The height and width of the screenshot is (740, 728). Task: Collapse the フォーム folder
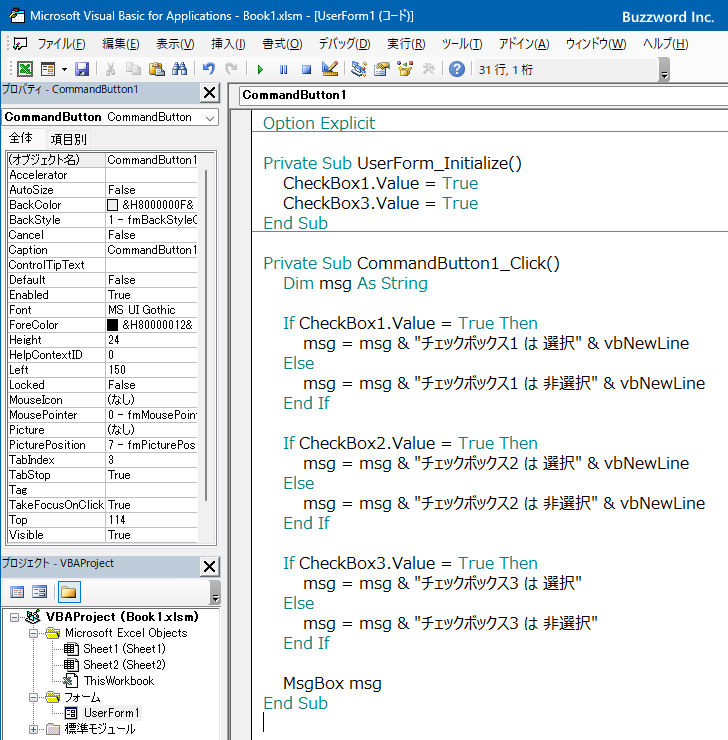pyautogui.click(x=33, y=697)
